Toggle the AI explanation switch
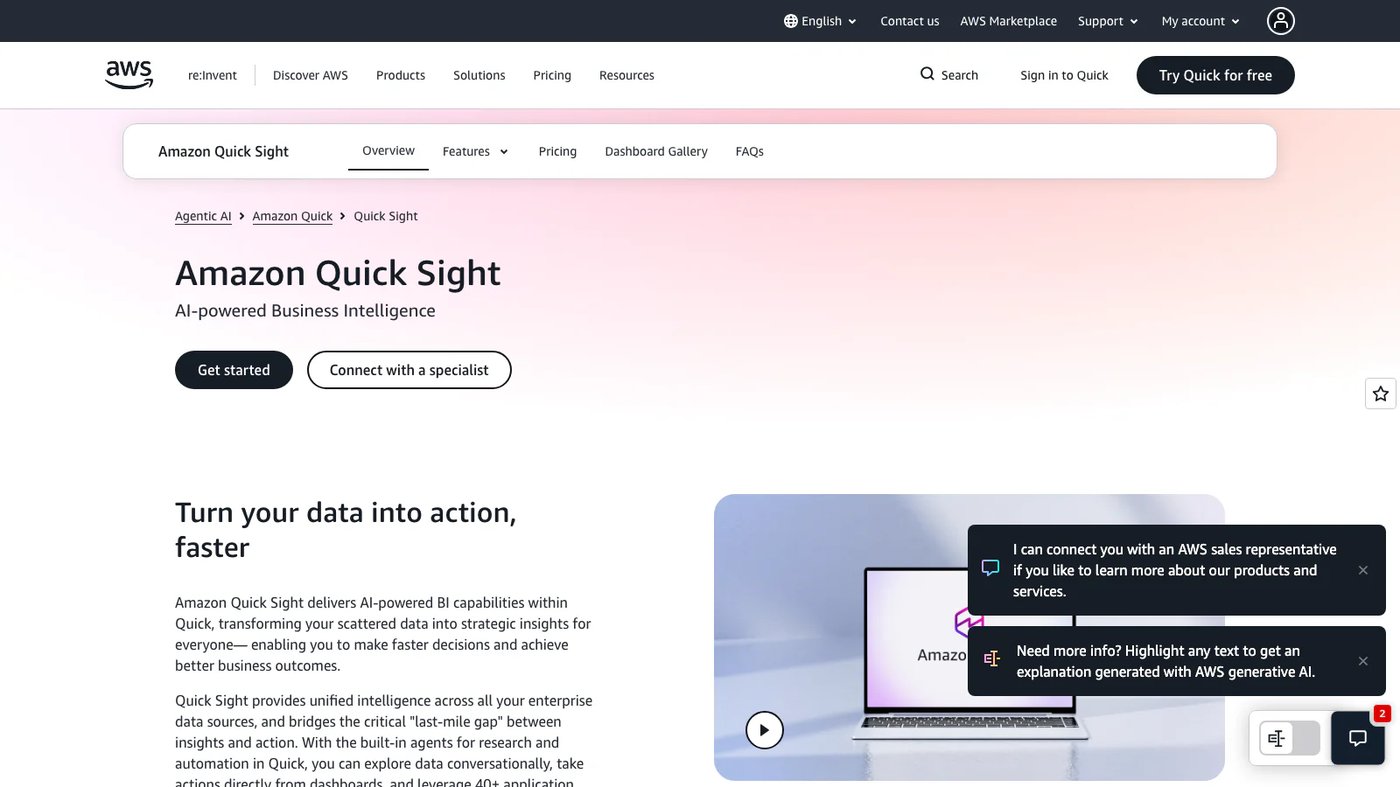 [1289, 738]
